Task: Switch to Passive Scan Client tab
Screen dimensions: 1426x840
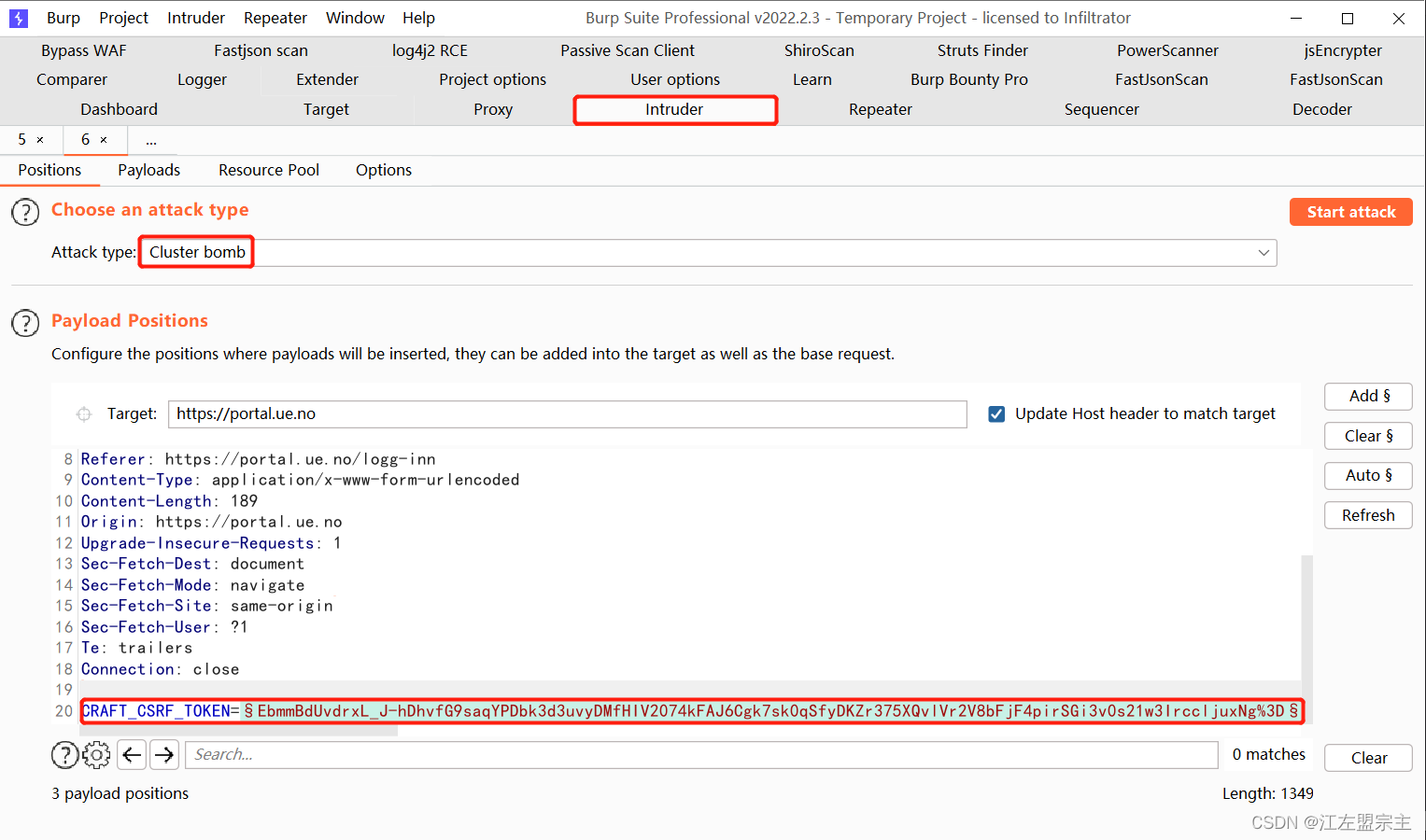Action: 628,50
